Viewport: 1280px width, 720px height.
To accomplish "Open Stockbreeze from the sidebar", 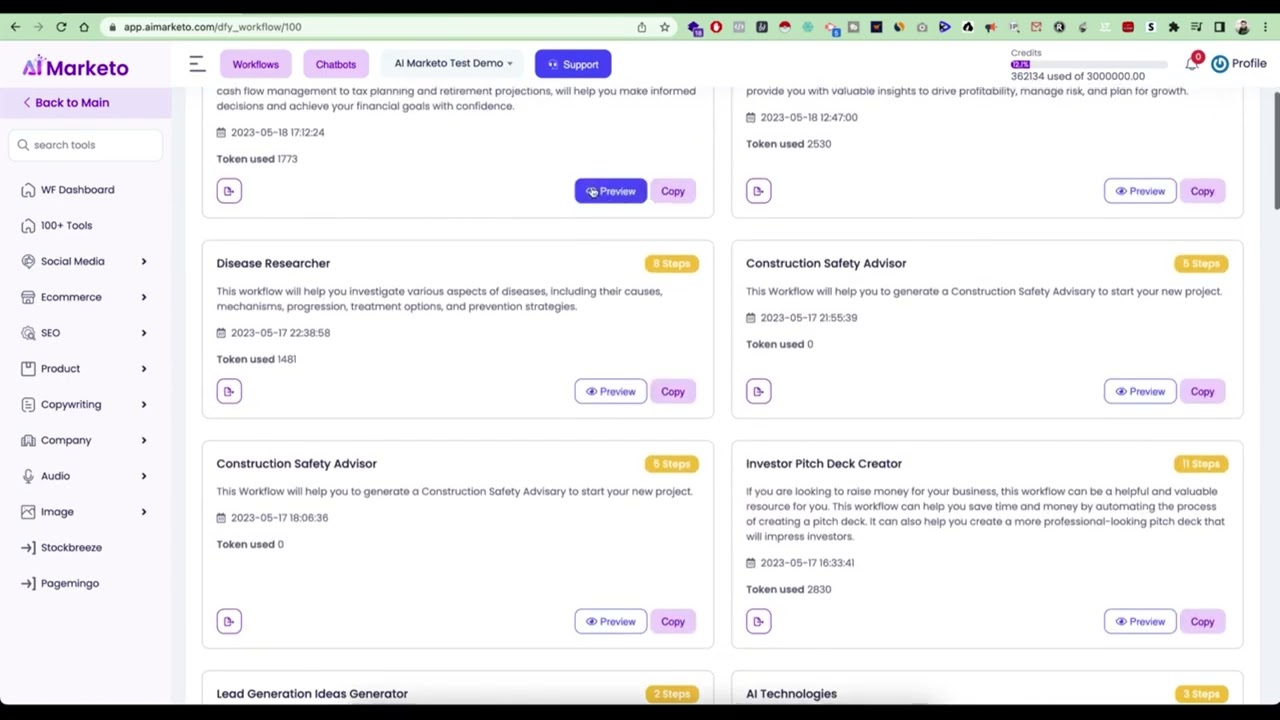I will (x=71, y=548).
